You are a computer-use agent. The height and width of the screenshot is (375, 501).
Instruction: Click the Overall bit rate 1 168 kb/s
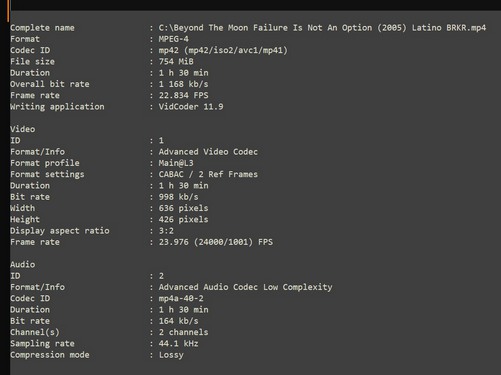tap(183, 84)
